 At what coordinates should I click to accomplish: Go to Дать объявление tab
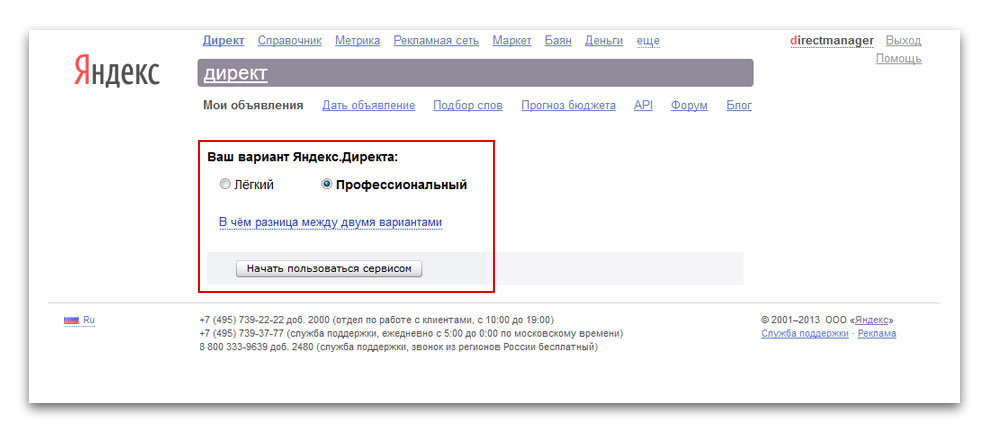[x=368, y=105]
